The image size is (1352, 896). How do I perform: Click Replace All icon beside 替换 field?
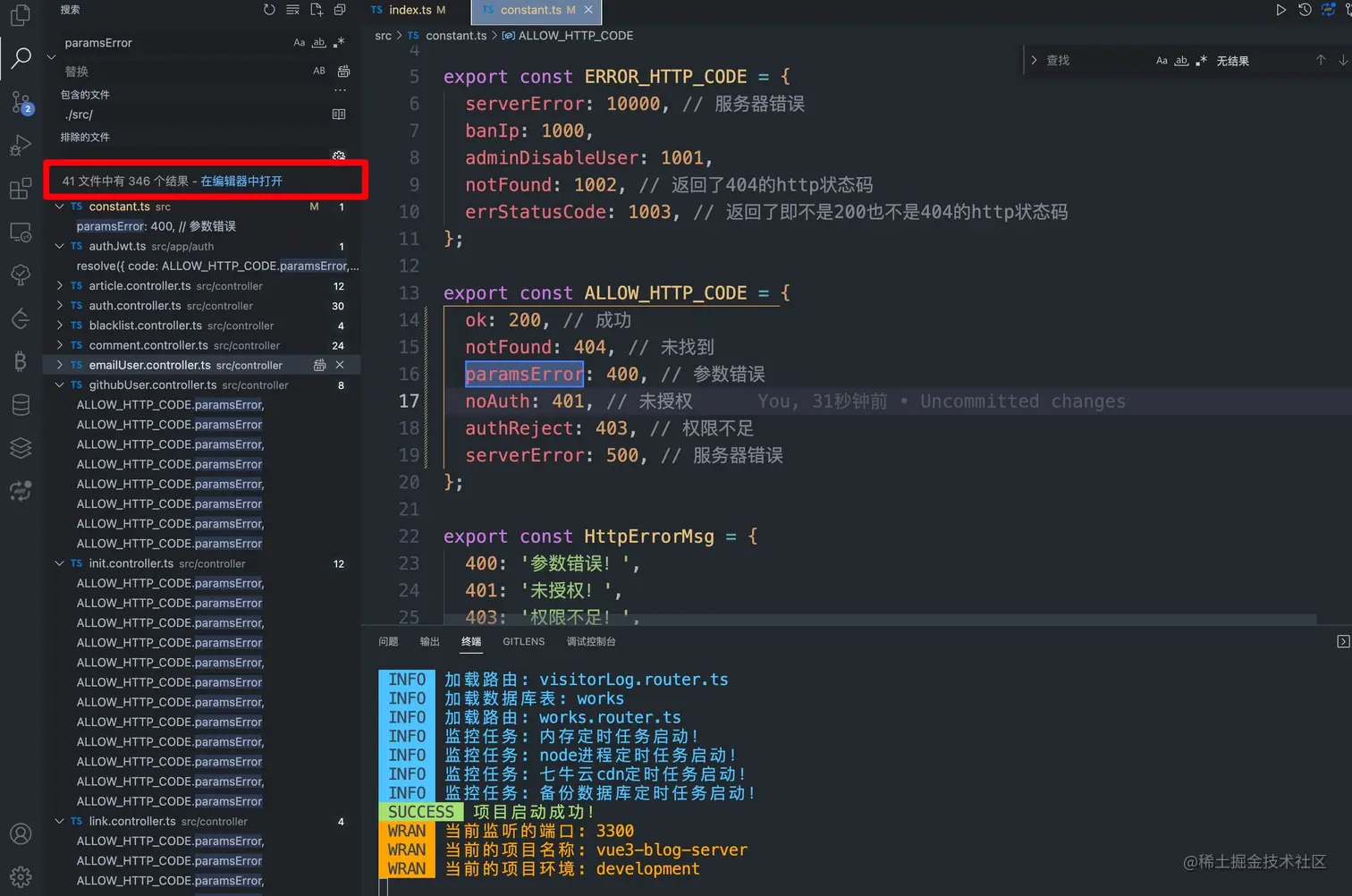343,71
